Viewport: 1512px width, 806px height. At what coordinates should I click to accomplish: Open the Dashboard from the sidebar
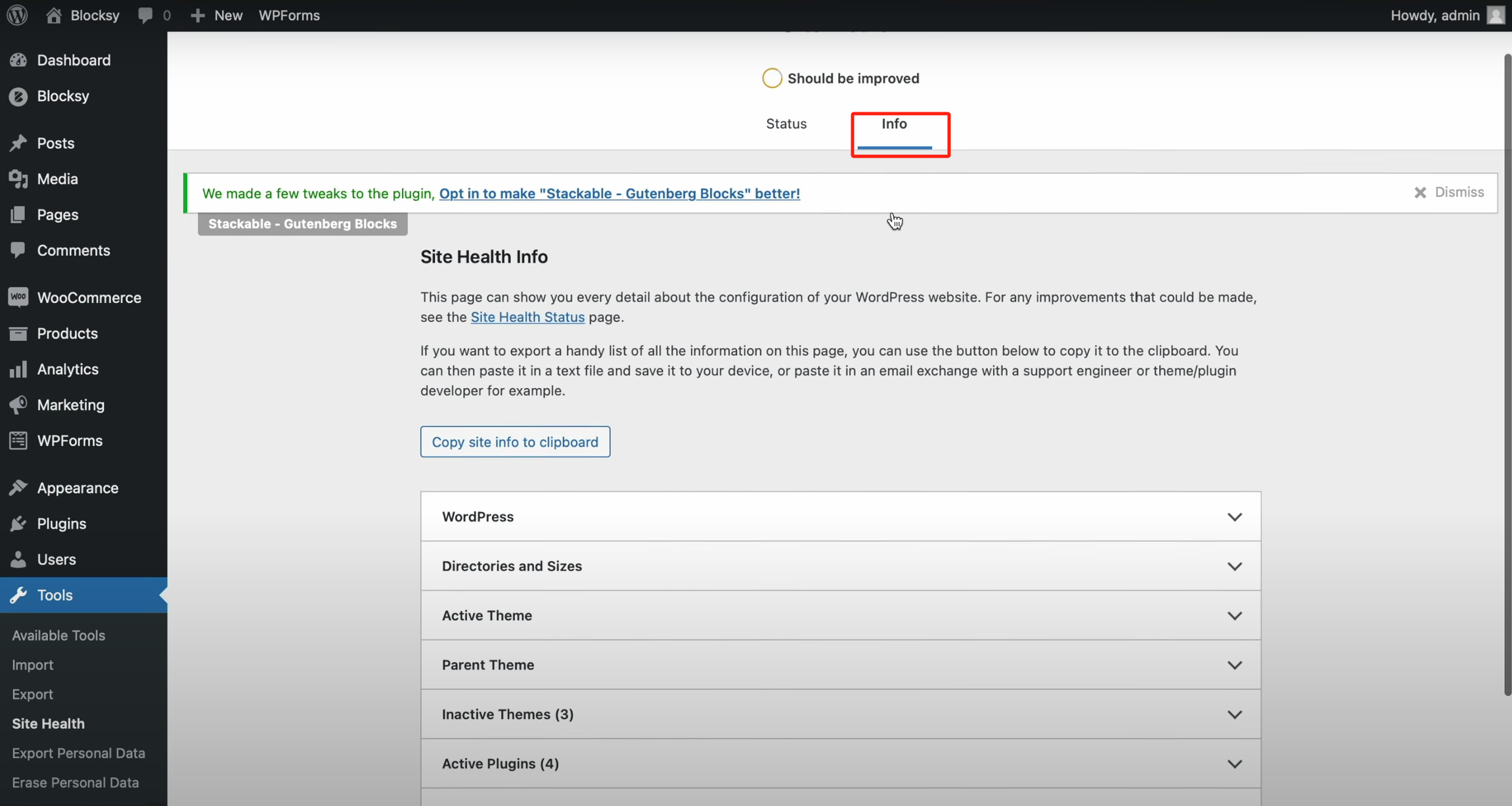click(x=19, y=60)
